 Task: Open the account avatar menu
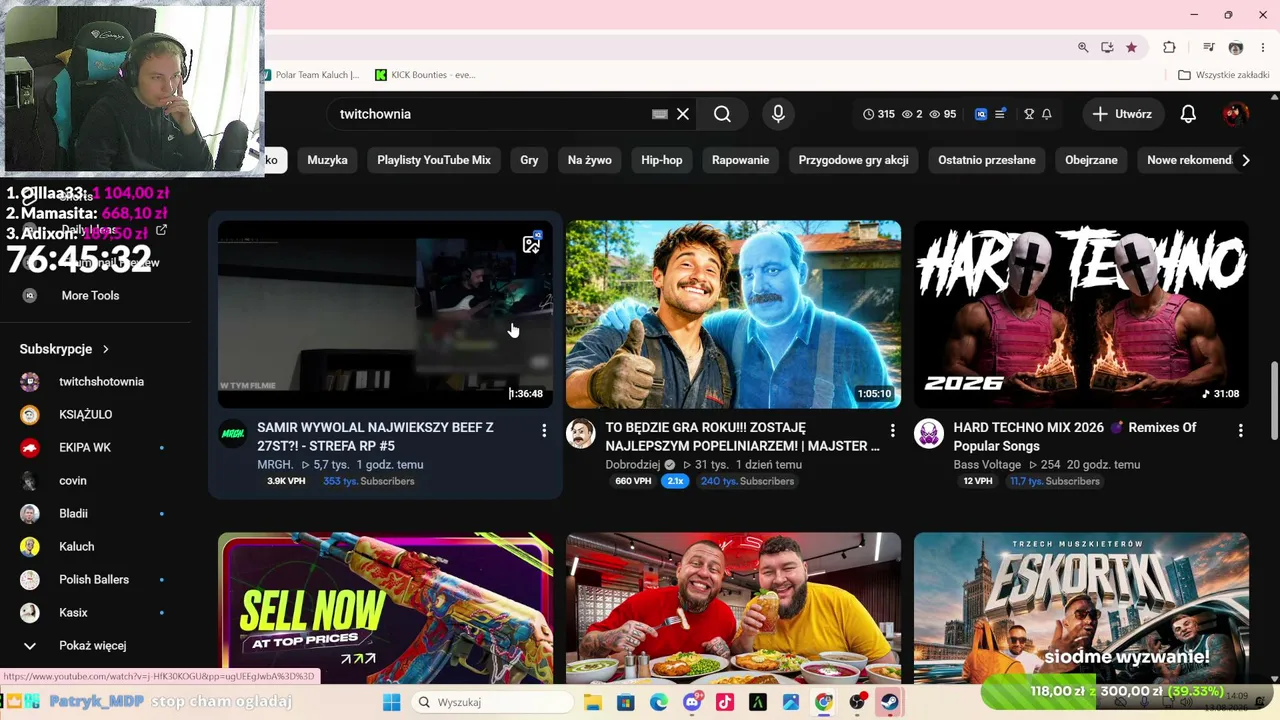coord(1235,114)
